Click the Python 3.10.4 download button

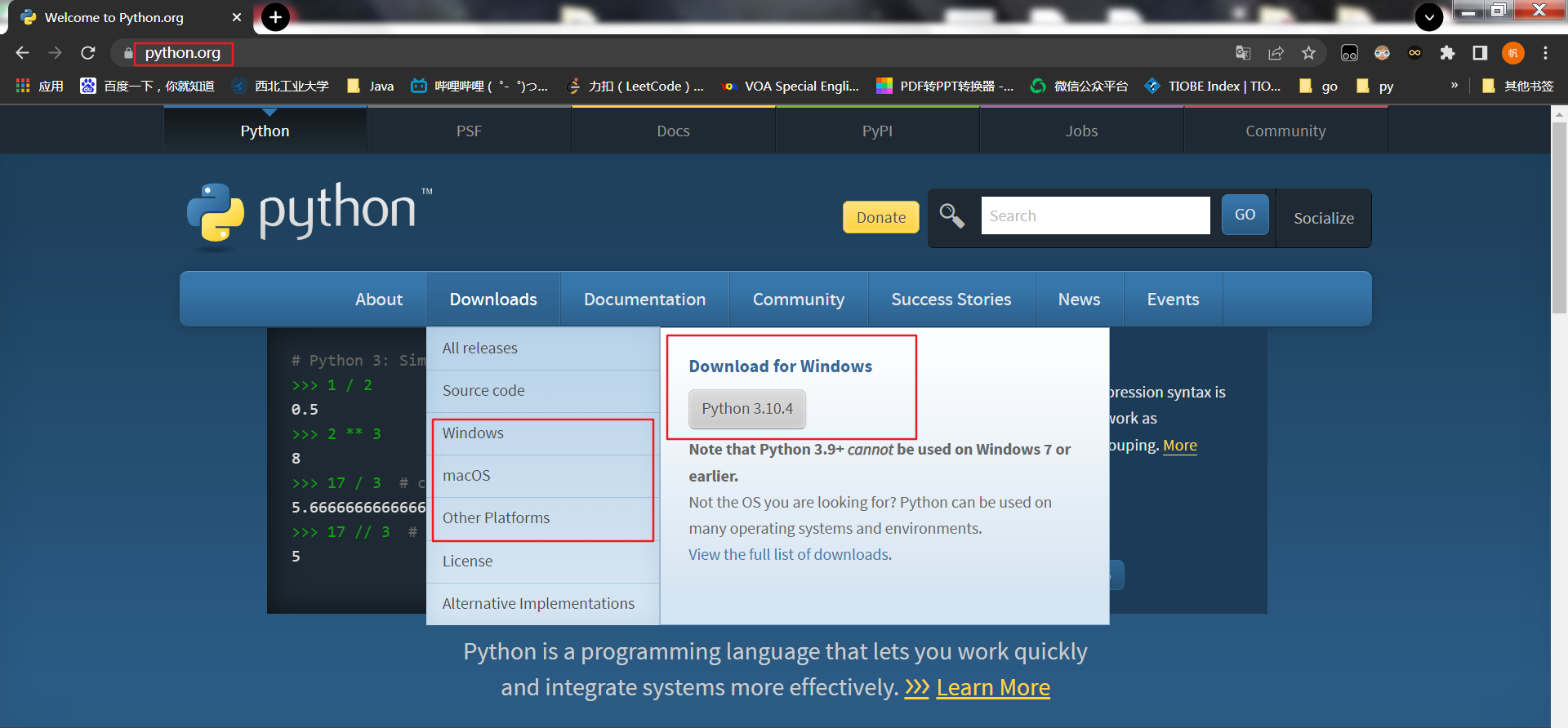(747, 409)
